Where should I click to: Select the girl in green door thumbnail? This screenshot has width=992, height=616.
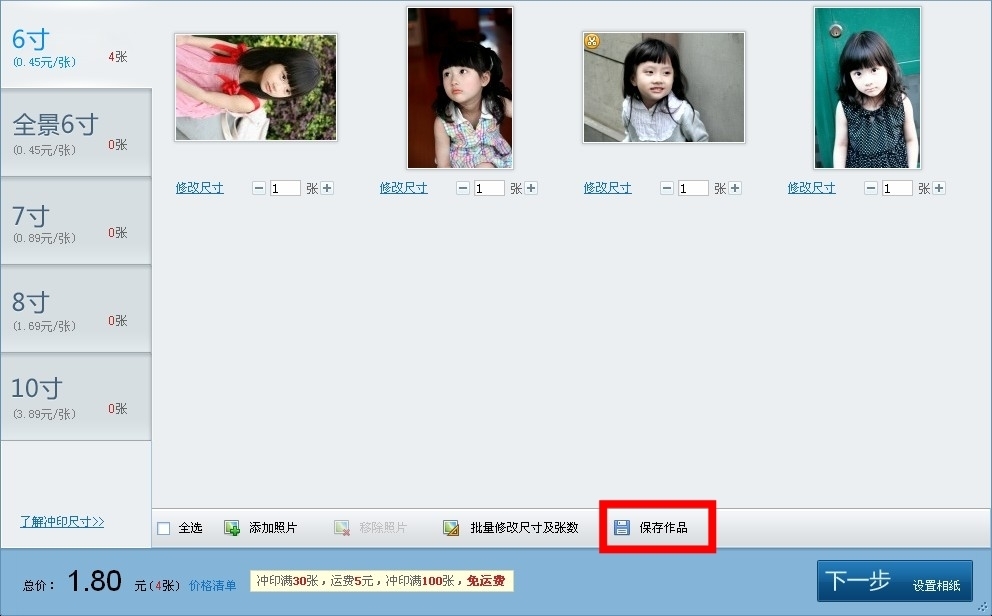point(867,88)
